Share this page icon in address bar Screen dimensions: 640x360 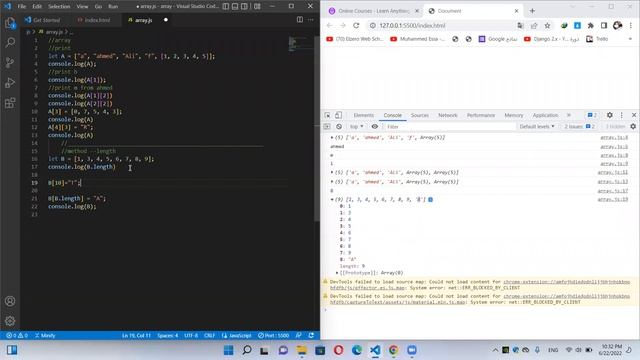click(x=534, y=25)
